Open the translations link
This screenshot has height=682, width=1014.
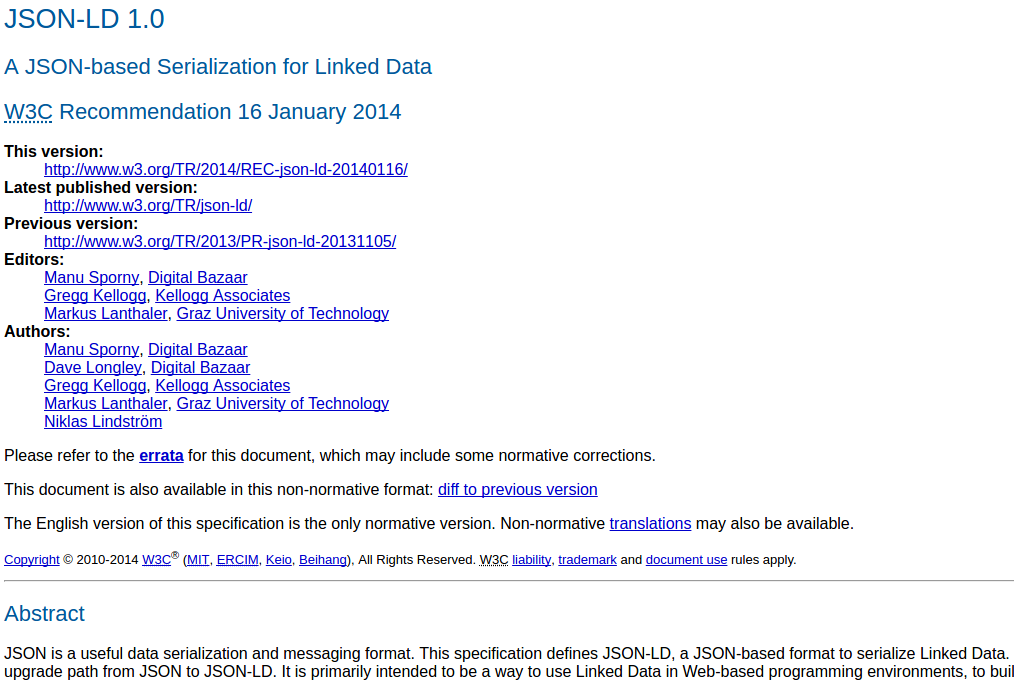(x=650, y=524)
